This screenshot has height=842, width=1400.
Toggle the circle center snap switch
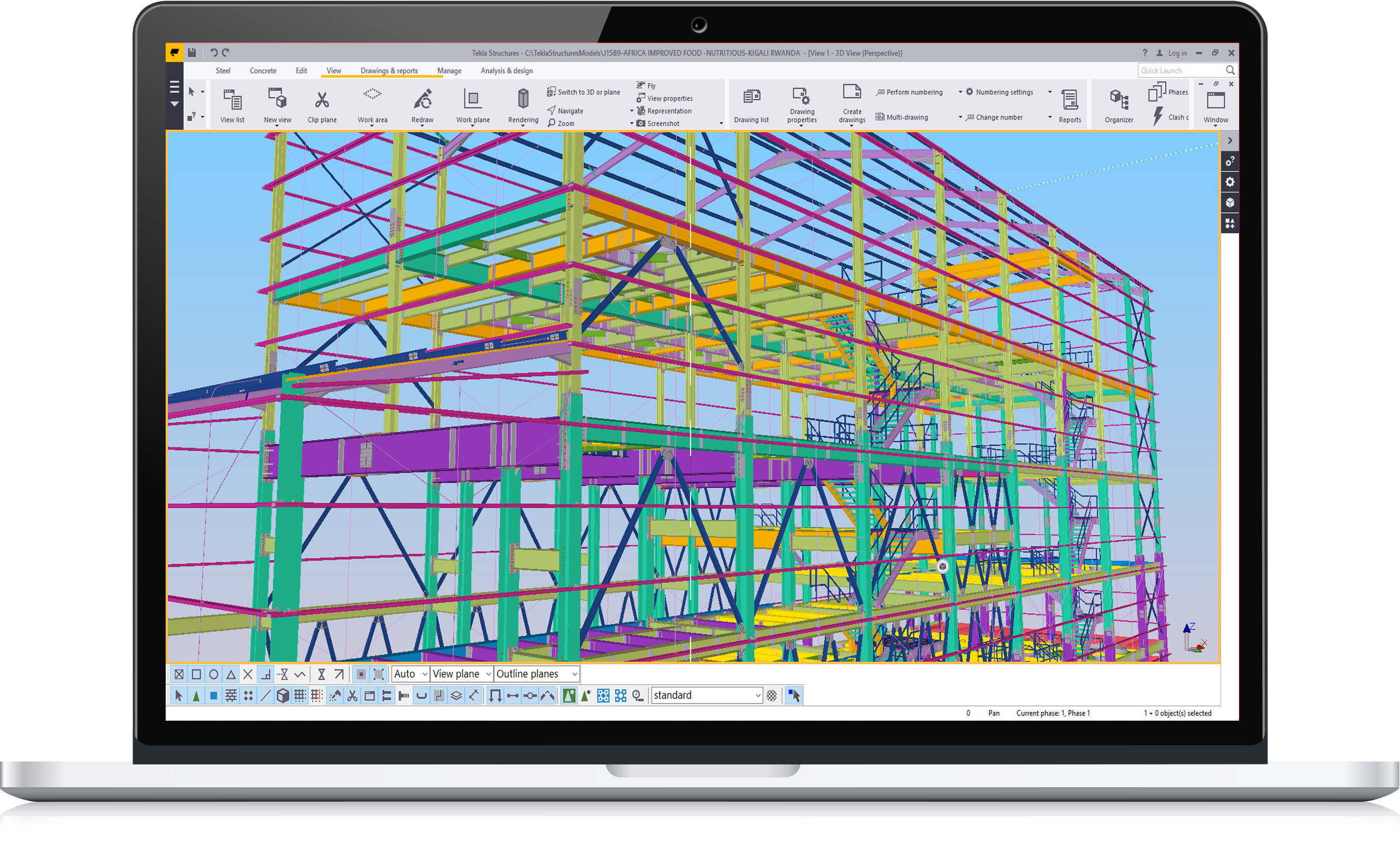click(213, 675)
